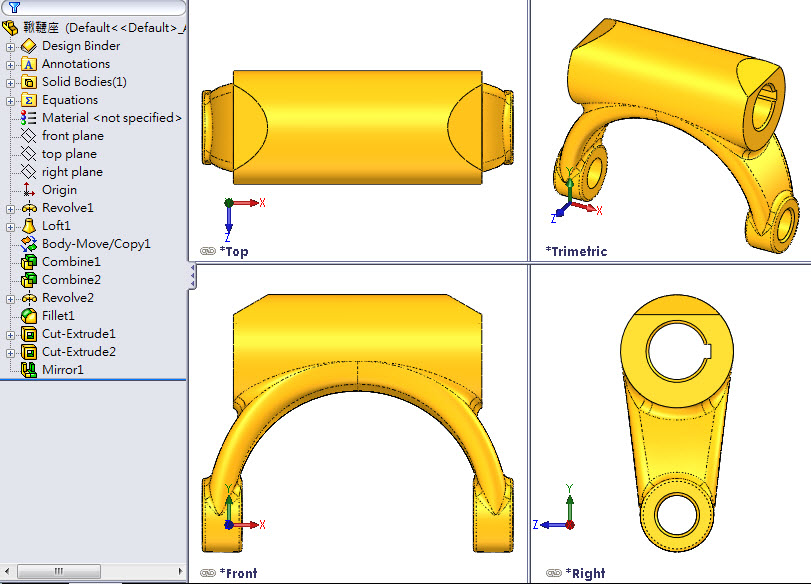Select the front plane icon
Viewport: 811px width, 584px height.
coord(28,136)
